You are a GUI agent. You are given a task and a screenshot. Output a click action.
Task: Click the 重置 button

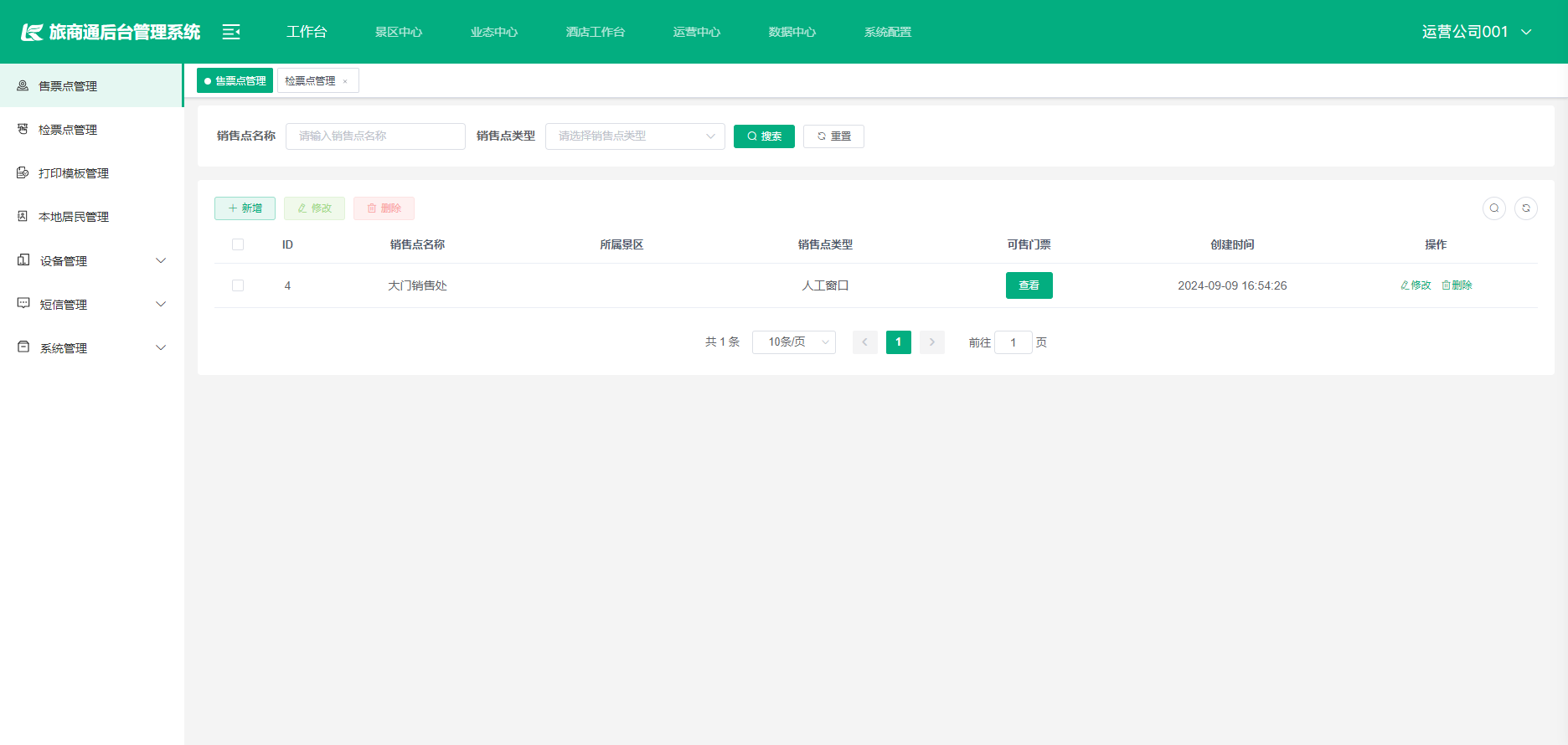[x=833, y=136]
